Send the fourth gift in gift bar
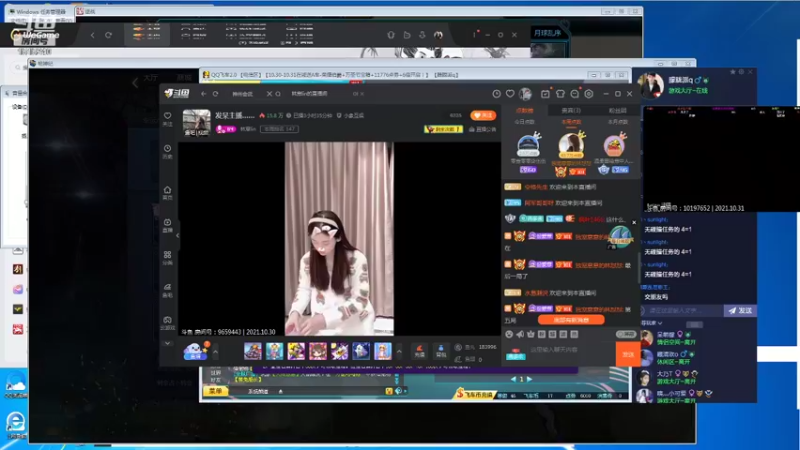This screenshot has height=450, width=800. pos(317,351)
